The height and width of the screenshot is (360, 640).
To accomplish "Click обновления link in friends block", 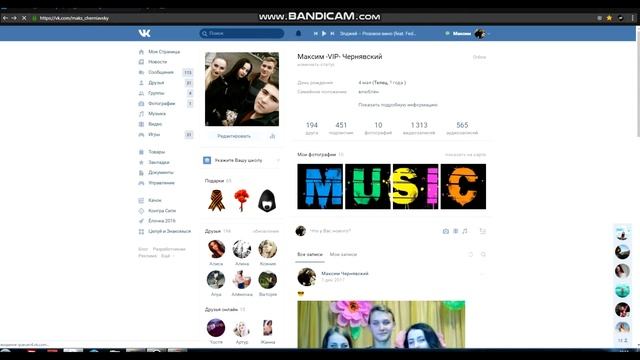I will [265, 231].
